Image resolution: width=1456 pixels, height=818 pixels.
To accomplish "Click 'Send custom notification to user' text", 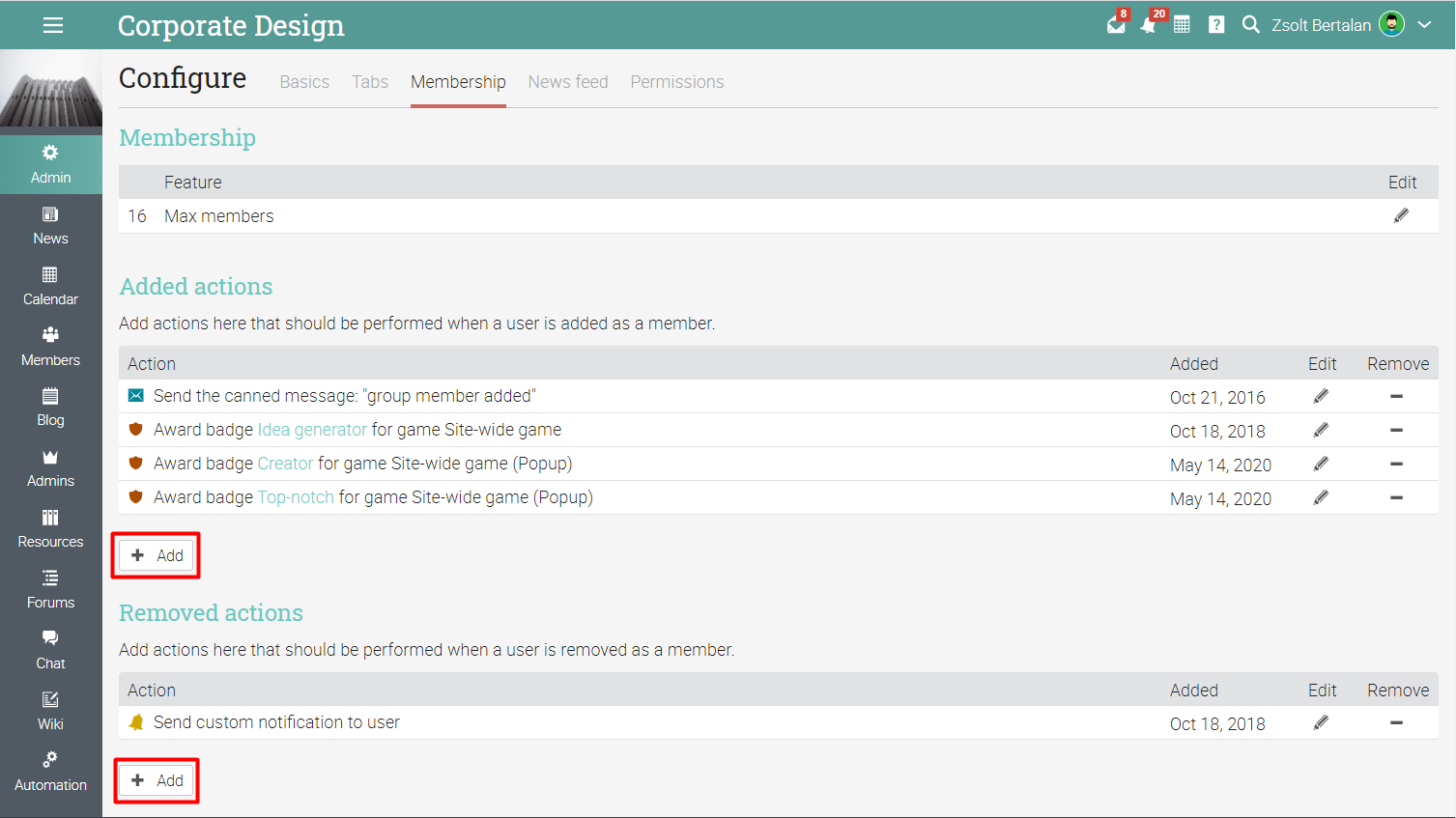I will (x=276, y=722).
